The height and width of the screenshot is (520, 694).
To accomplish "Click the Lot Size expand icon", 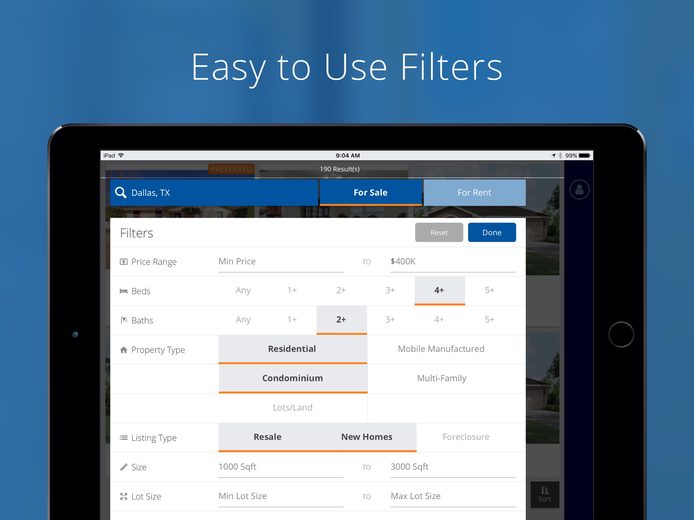I will [x=124, y=497].
